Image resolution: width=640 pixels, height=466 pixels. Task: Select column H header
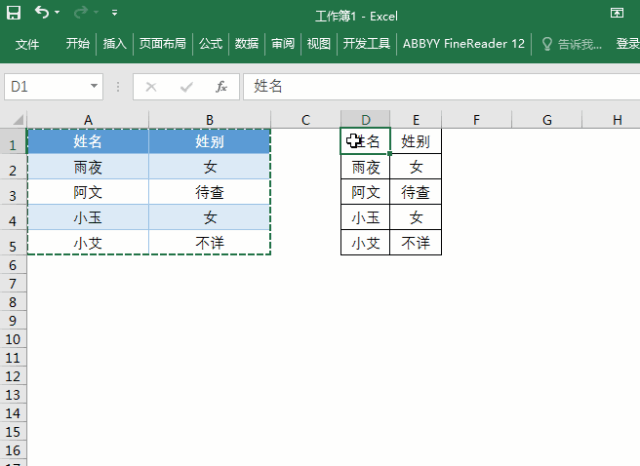click(611, 120)
